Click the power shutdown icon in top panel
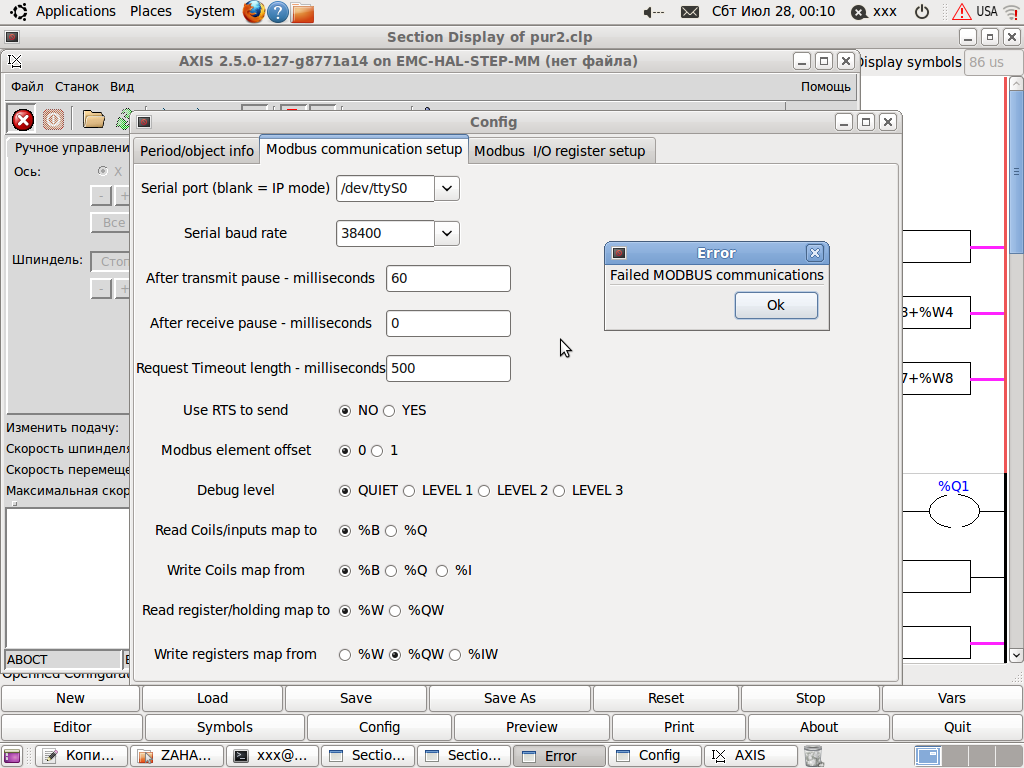Screen dimensions: 1024x768 click(x=921, y=12)
